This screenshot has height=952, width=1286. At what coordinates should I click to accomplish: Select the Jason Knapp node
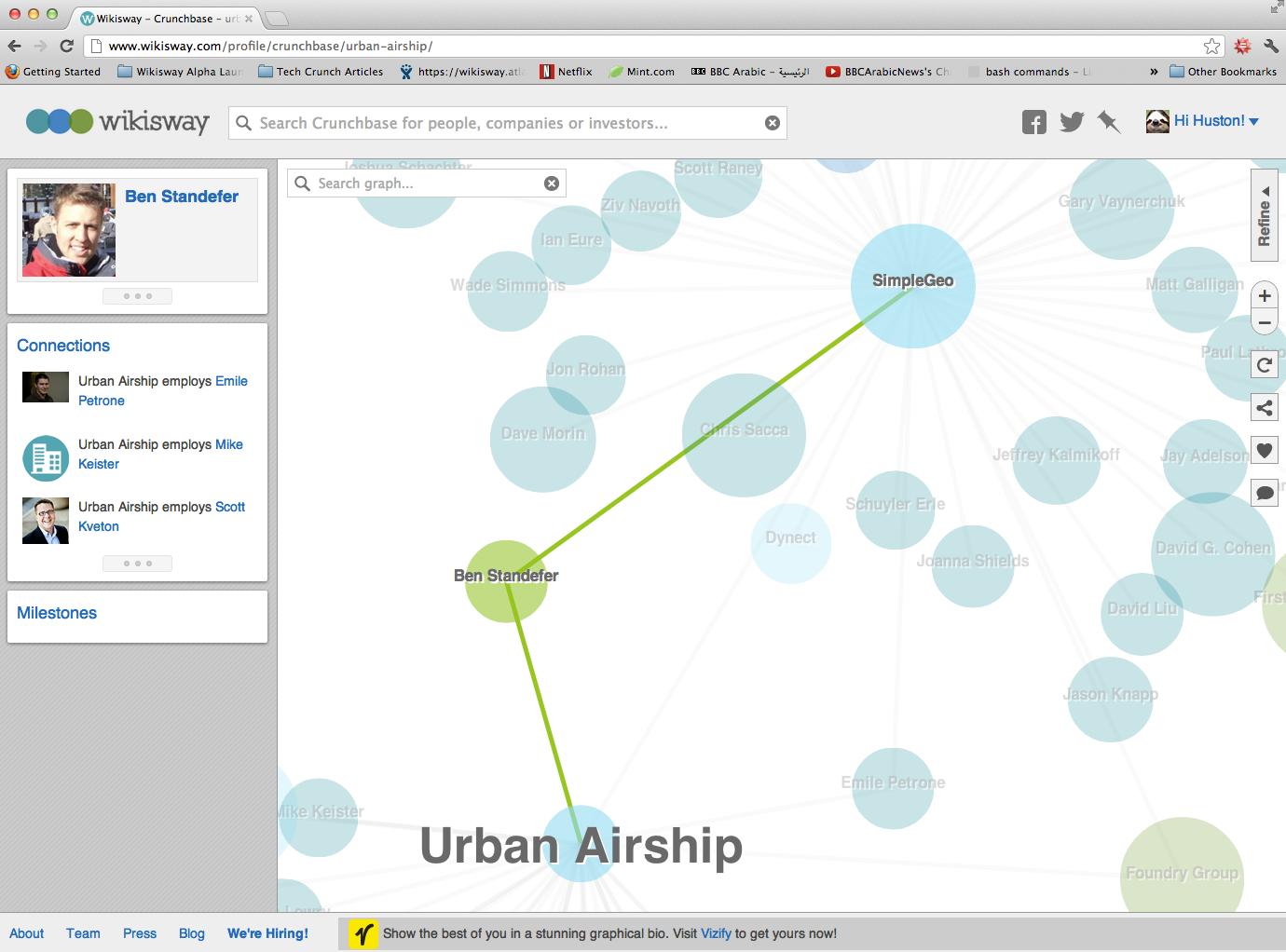tap(1110, 700)
